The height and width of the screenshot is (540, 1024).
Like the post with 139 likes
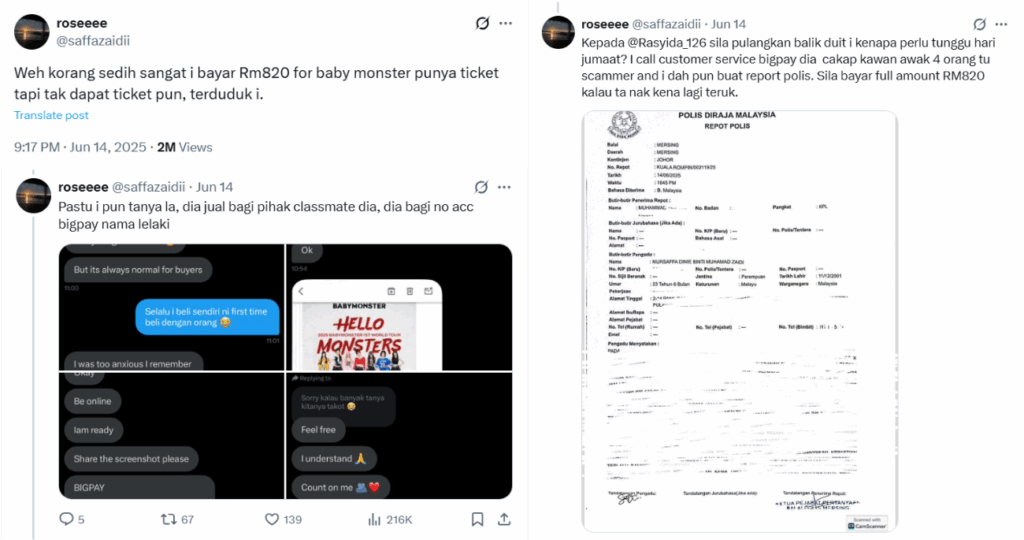click(x=283, y=519)
